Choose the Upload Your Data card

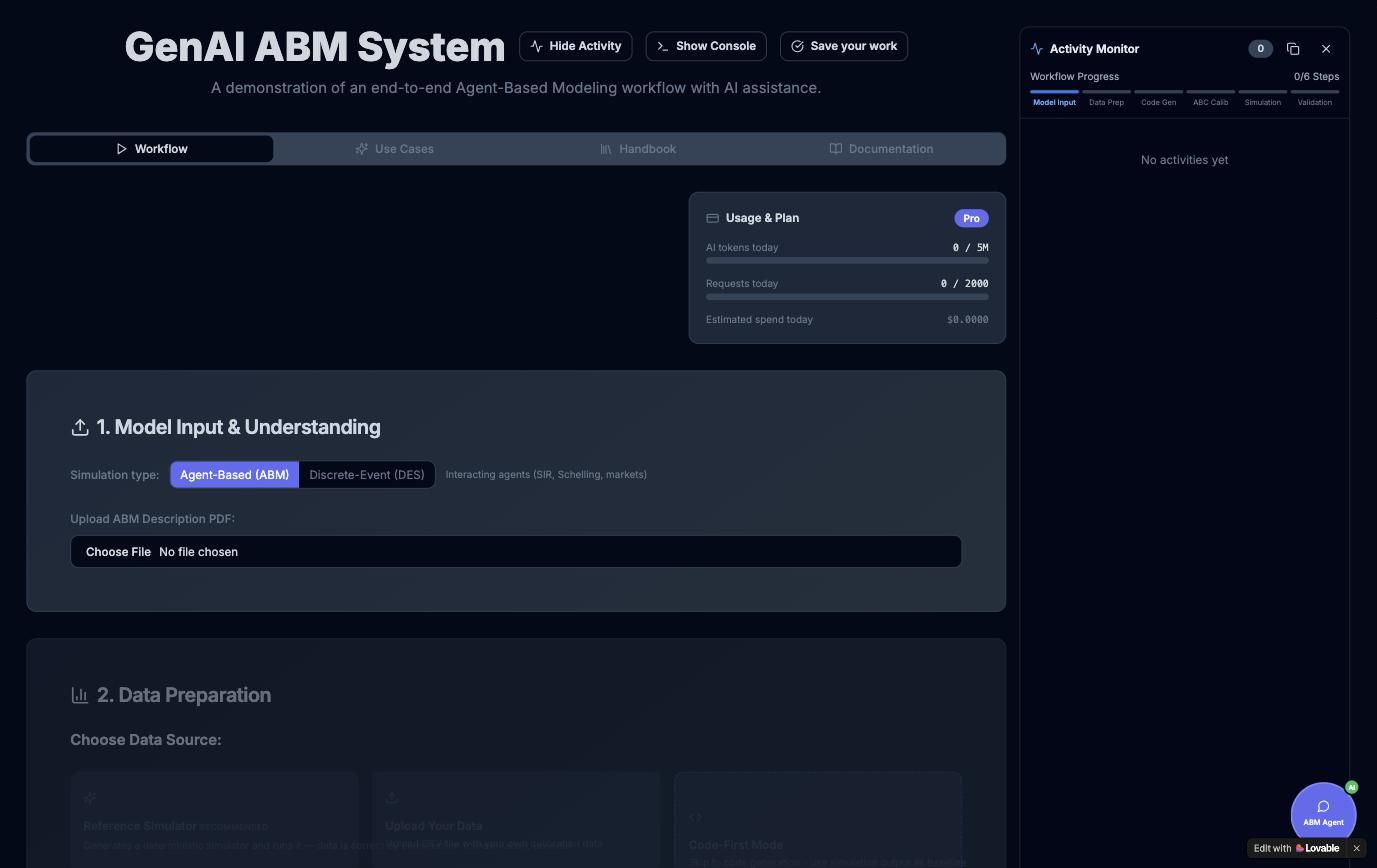(x=516, y=820)
